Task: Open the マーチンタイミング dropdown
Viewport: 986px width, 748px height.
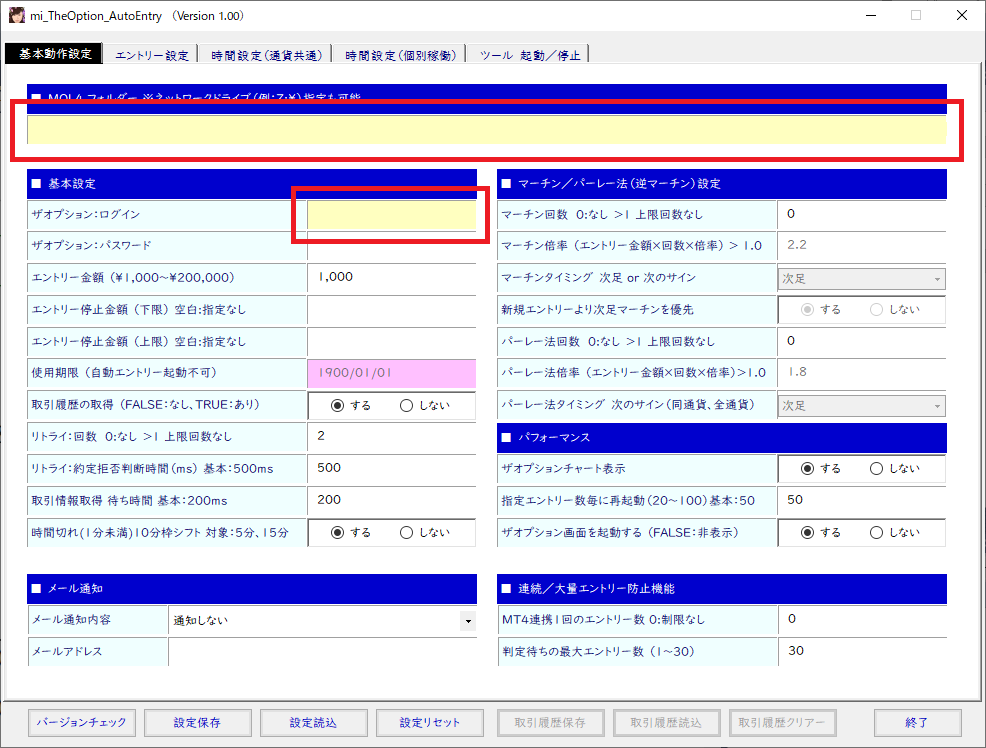Action: [937, 278]
